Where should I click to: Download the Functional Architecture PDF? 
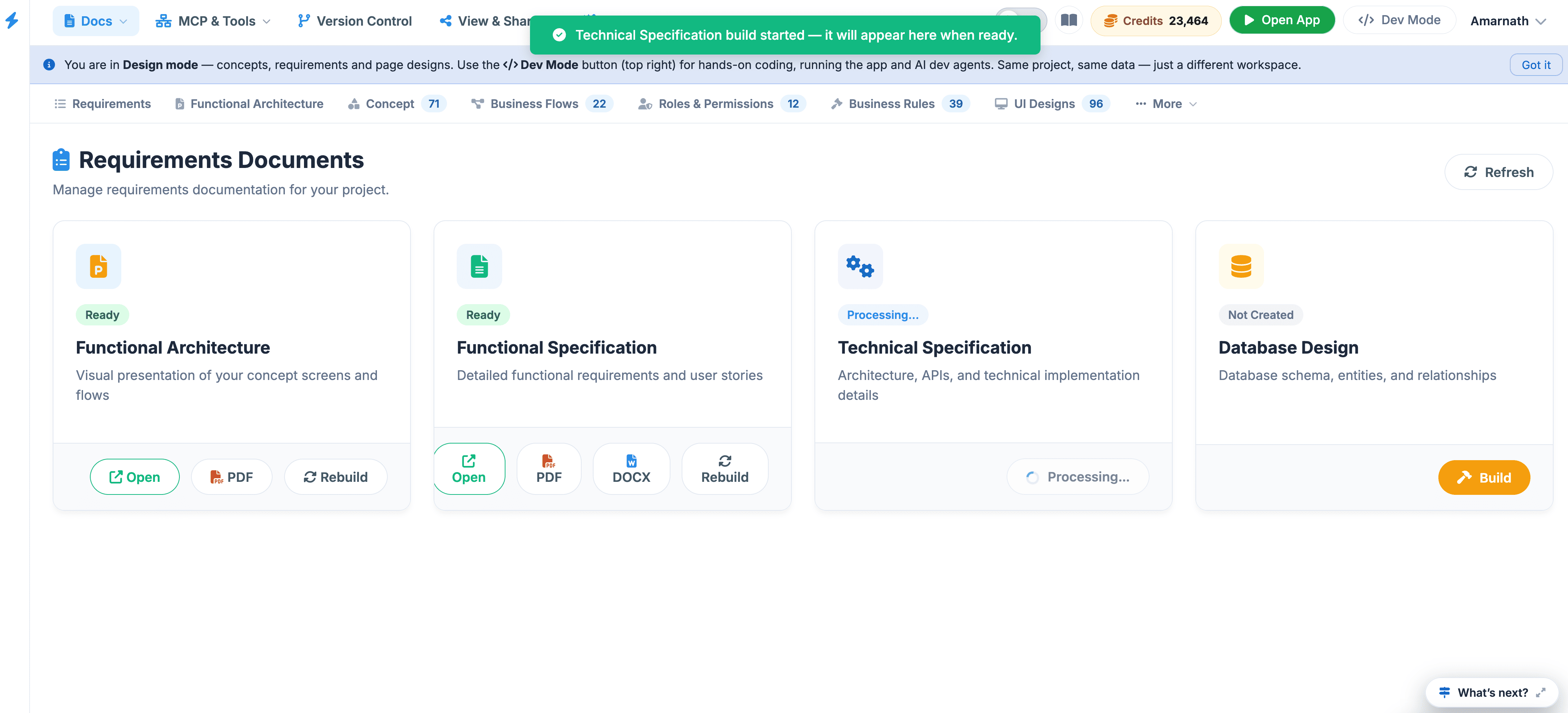pyautogui.click(x=231, y=477)
